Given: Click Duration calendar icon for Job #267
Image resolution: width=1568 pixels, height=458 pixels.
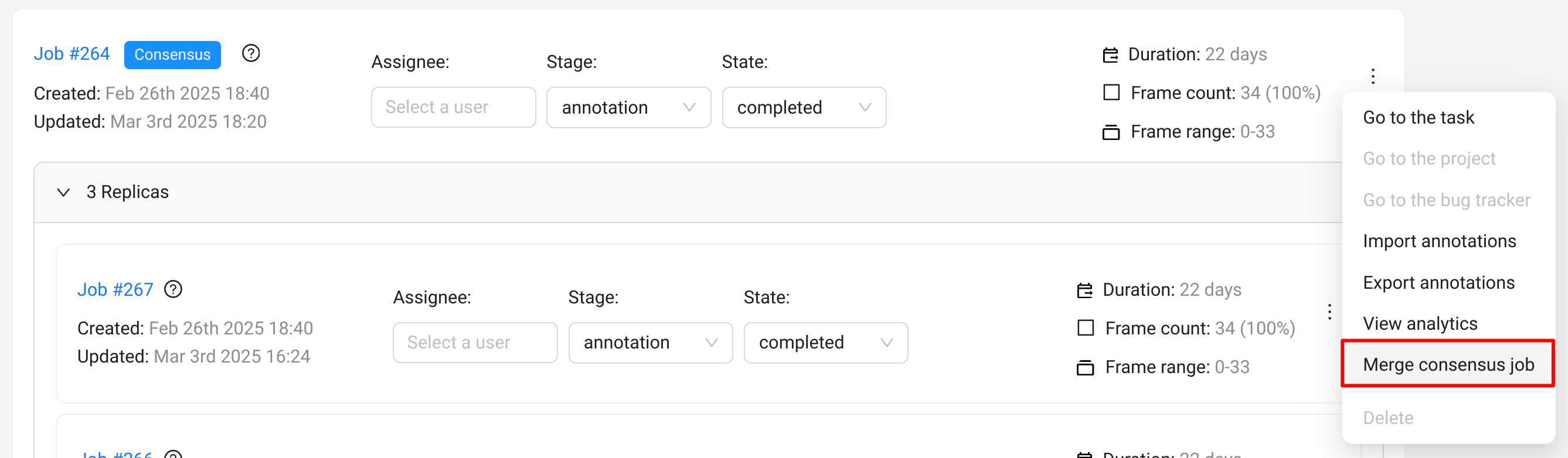Looking at the screenshot, I should coord(1084,290).
